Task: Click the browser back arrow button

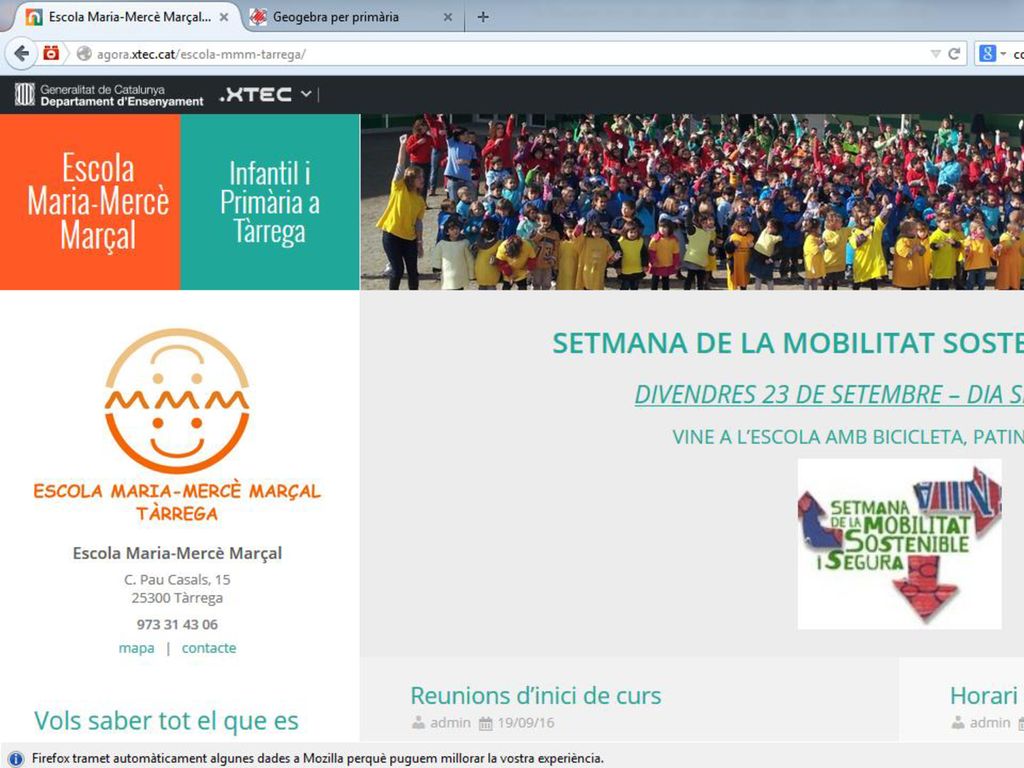Action: 22,54
